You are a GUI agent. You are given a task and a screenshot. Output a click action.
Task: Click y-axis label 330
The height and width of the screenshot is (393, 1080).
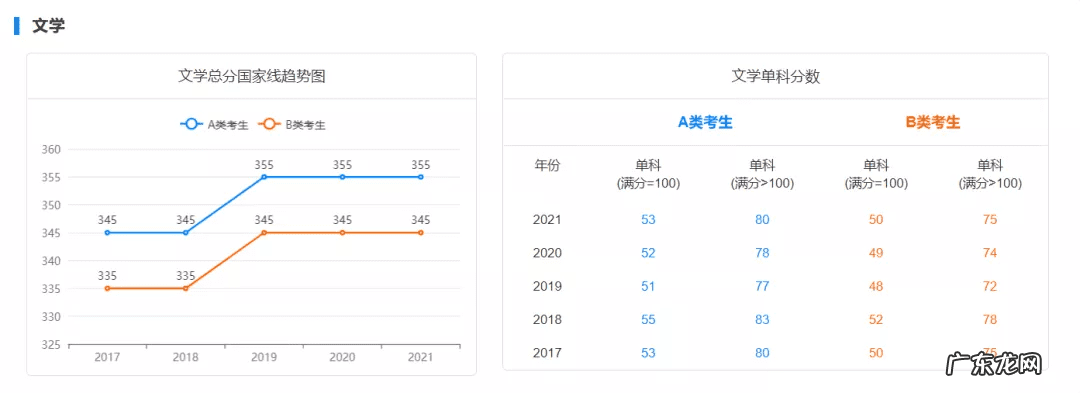click(x=52, y=317)
